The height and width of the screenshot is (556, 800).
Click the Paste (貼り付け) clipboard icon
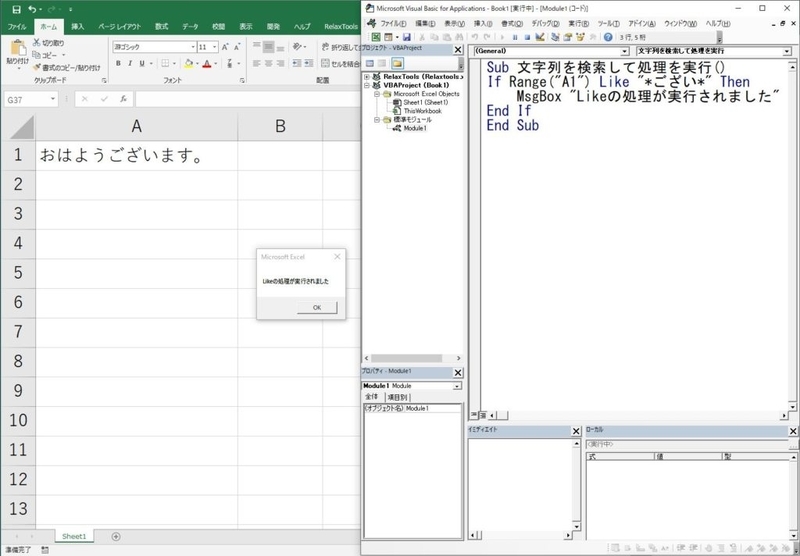(x=18, y=47)
